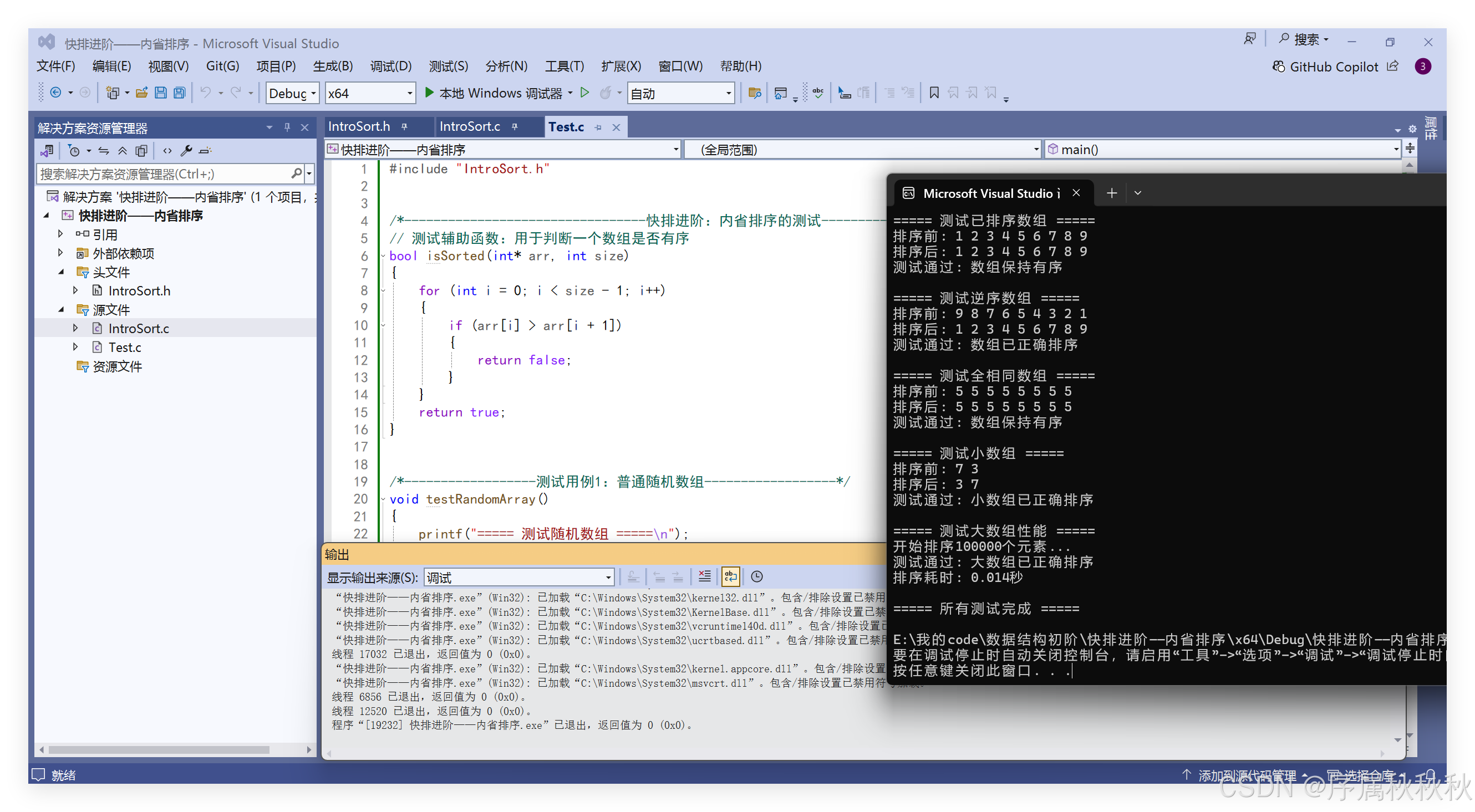This screenshot has height=812, width=1475.
Task: Collapse all items in Solution Explorer toolbar
Action: [123, 151]
